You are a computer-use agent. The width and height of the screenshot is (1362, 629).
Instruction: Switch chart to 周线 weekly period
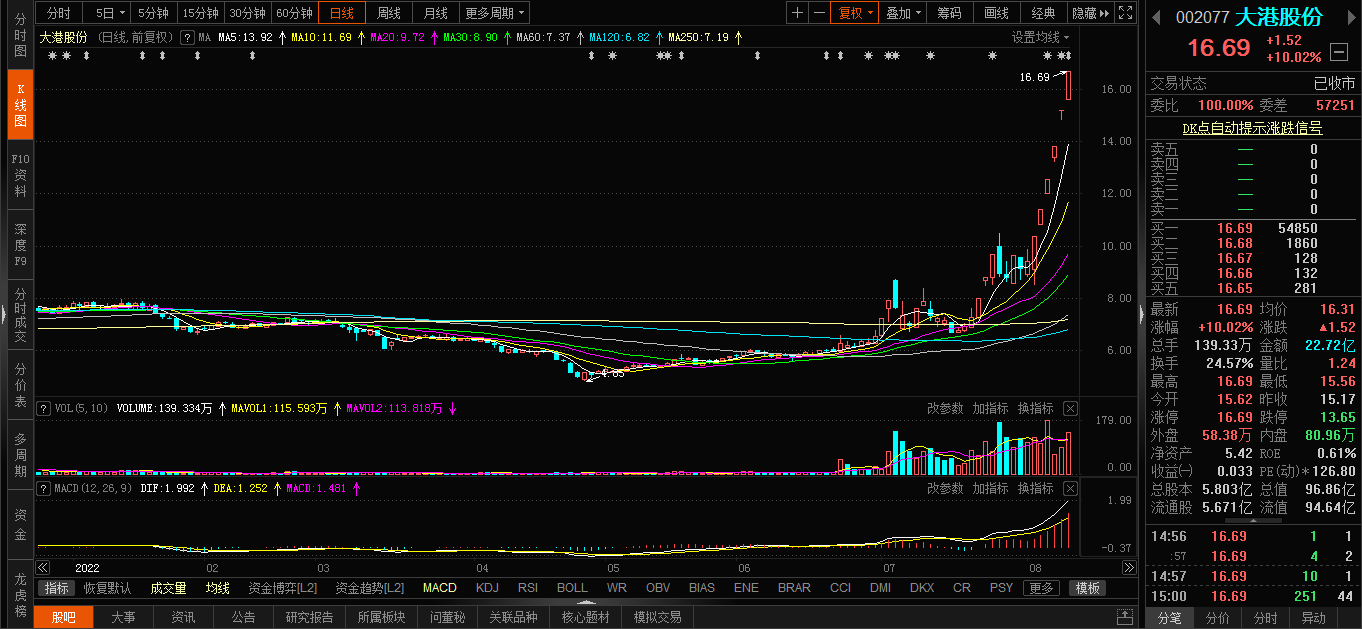(x=388, y=13)
